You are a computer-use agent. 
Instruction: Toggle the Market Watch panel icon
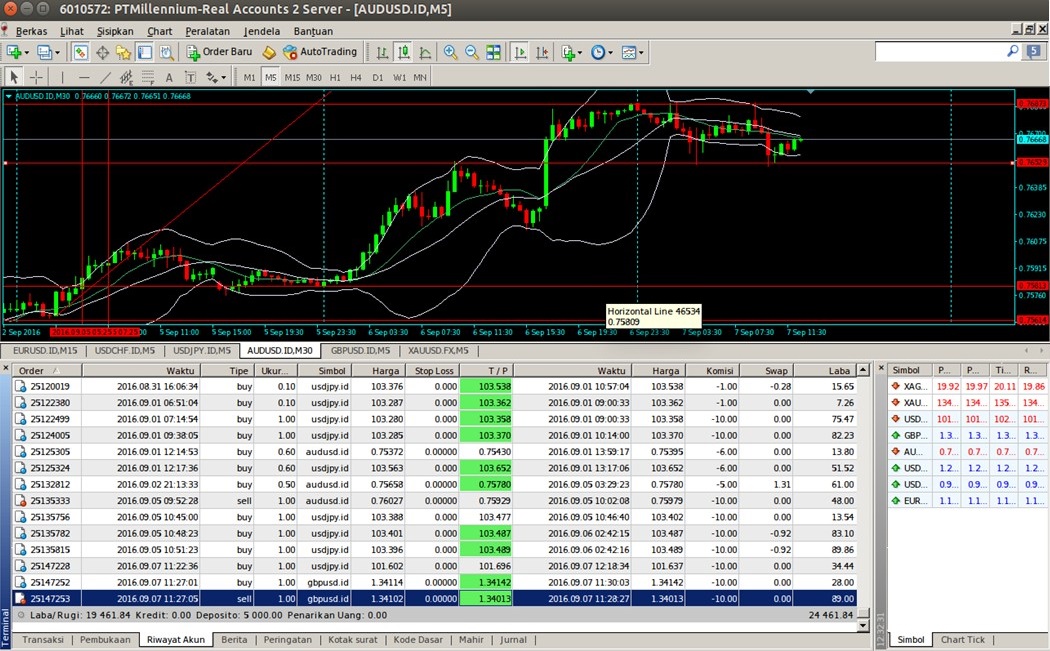click(80, 52)
